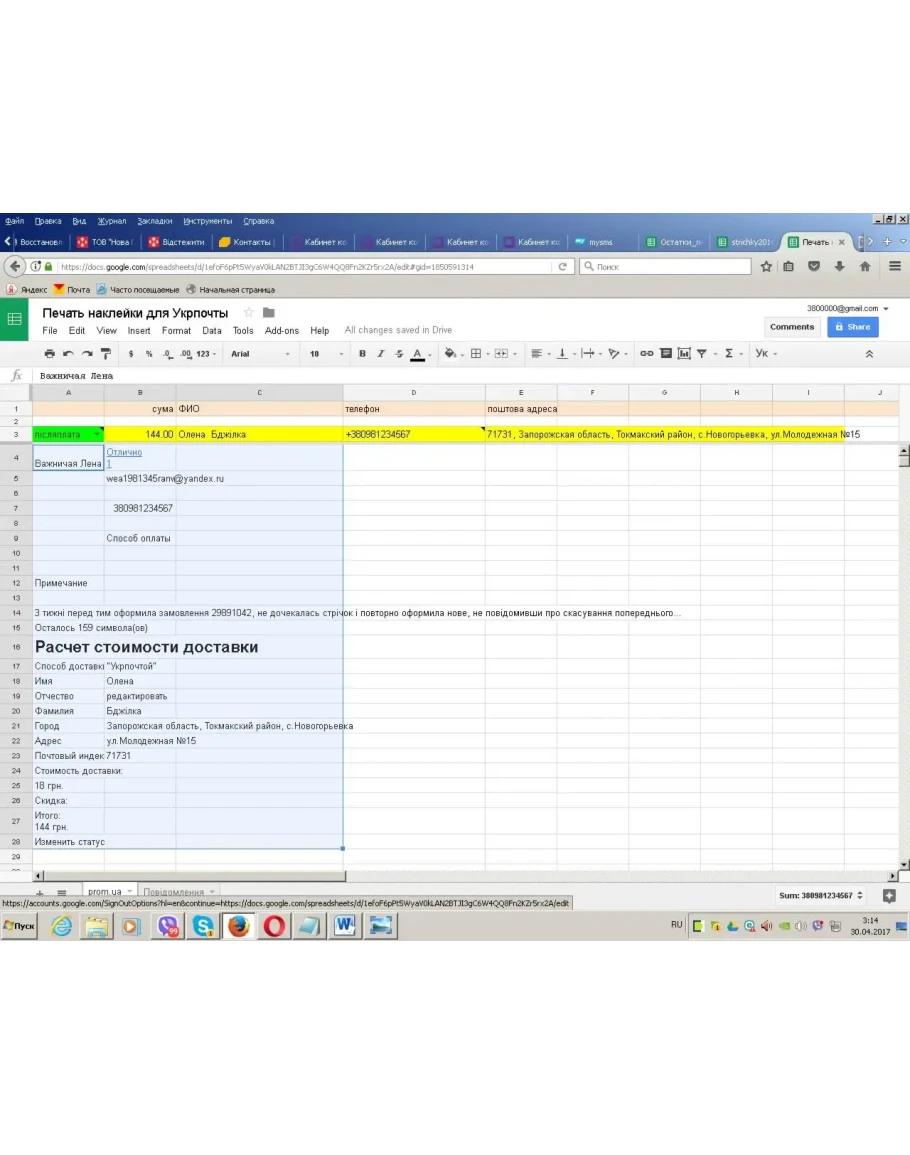Screen dimensions: 910x1155
Task: Open the Comments button
Action: coord(792,327)
